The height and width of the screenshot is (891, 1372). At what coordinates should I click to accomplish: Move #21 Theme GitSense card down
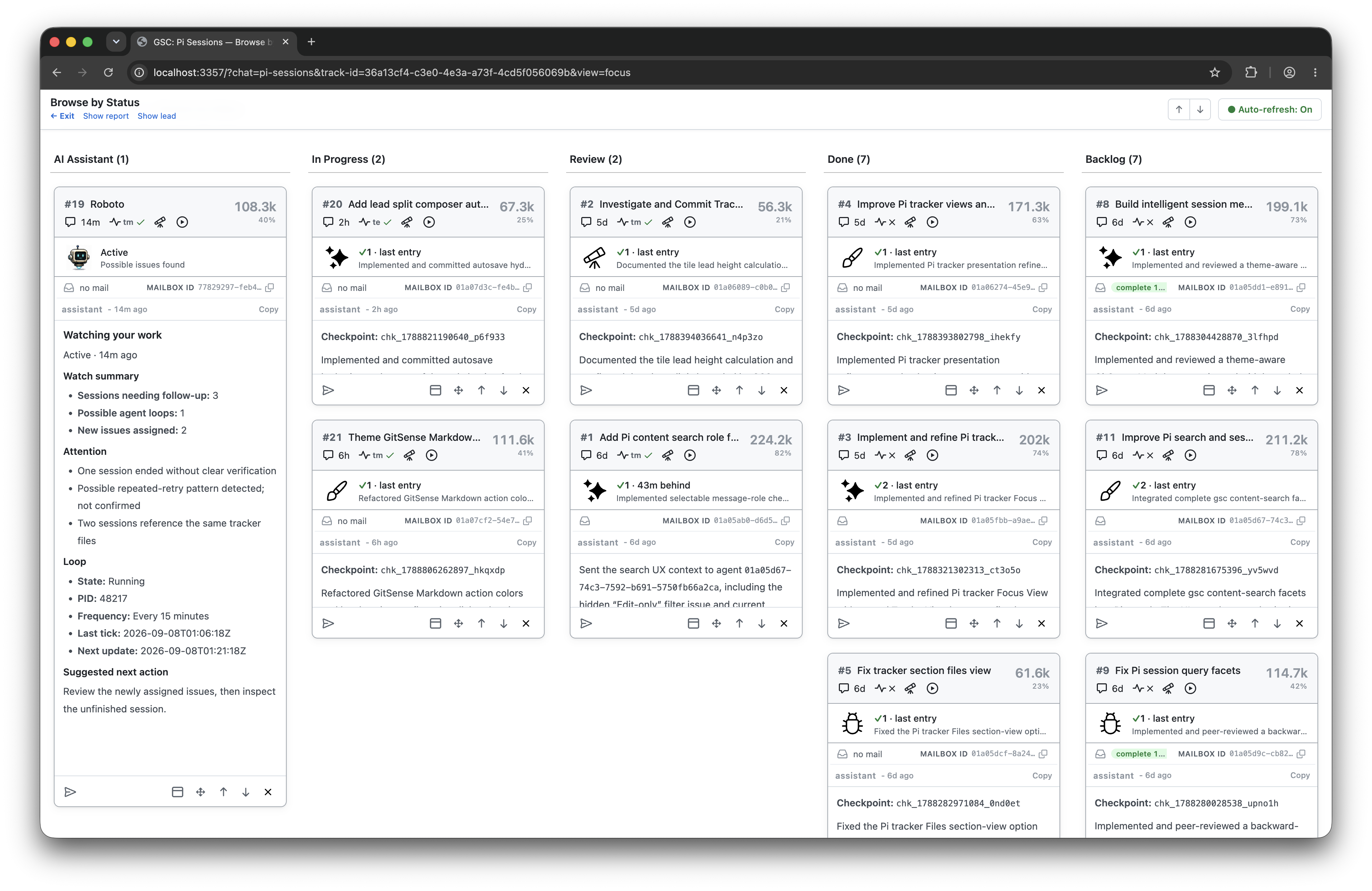[504, 623]
